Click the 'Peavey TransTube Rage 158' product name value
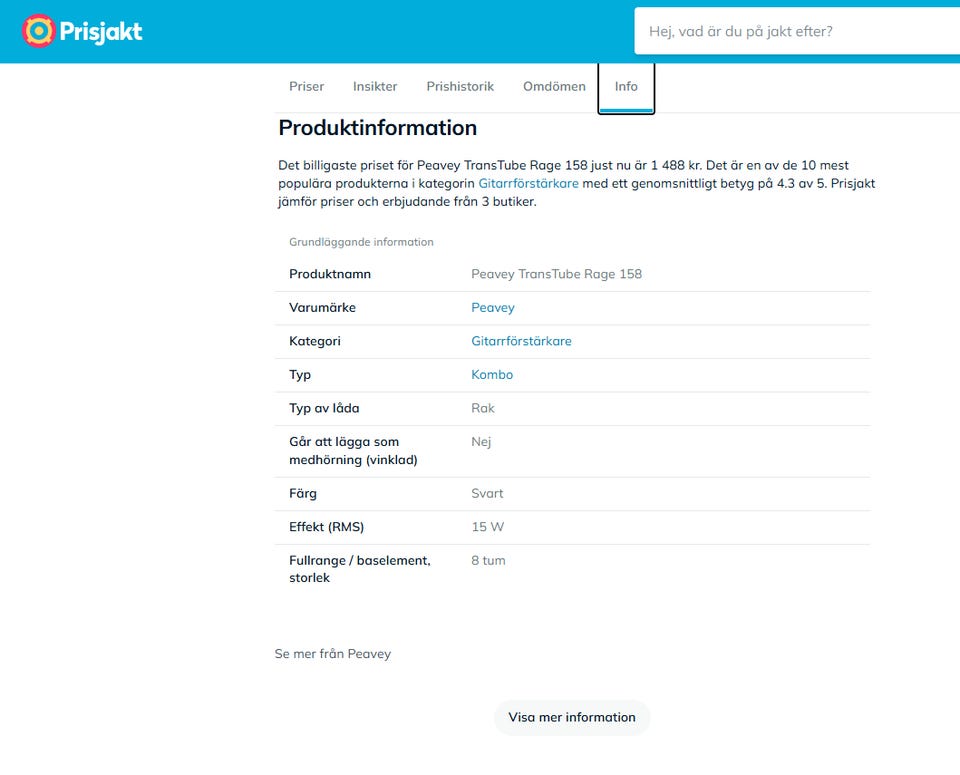 [557, 274]
